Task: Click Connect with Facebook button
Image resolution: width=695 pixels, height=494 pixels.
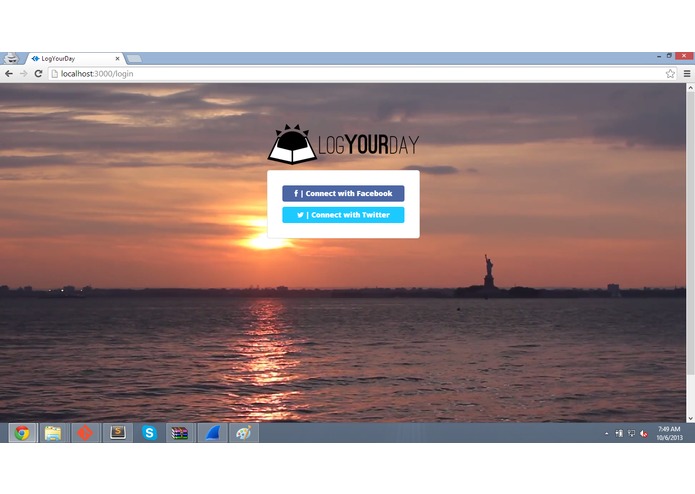Action: pyautogui.click(x=343, y=194)
